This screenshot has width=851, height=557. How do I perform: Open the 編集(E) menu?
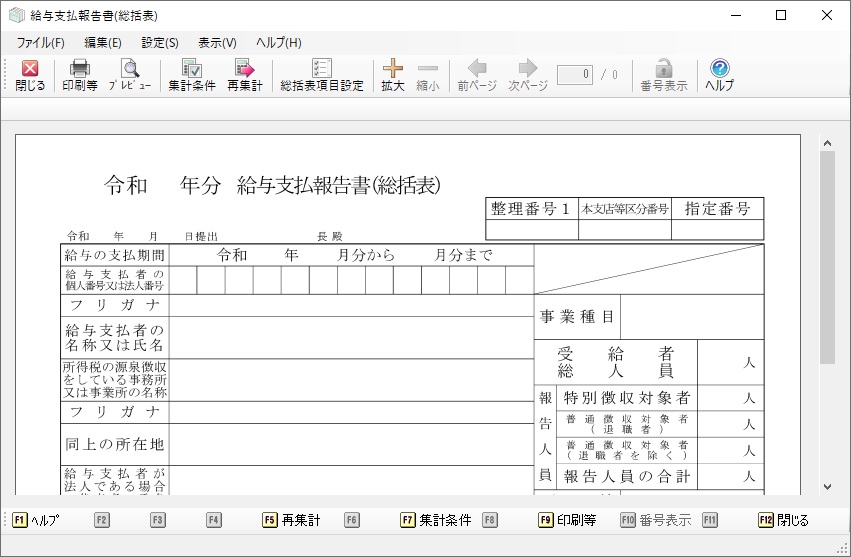point(103,43)
